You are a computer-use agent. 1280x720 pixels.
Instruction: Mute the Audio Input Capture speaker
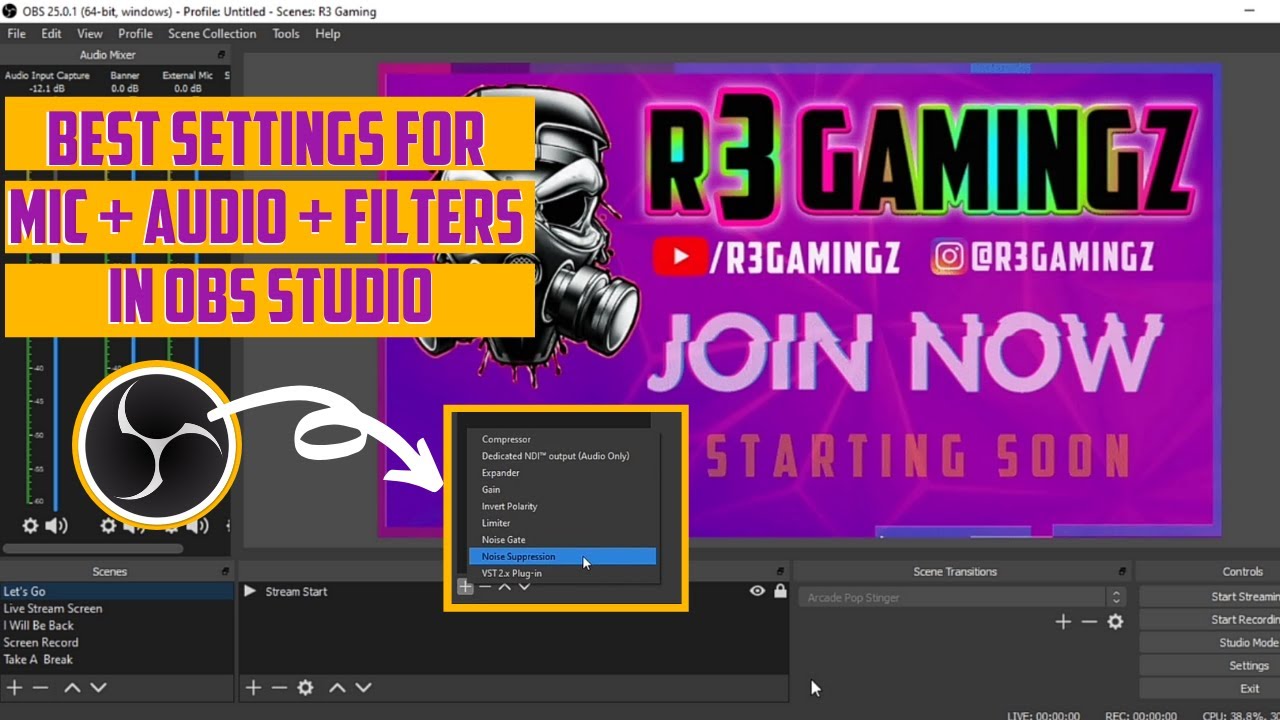click(x=56, y=526)
